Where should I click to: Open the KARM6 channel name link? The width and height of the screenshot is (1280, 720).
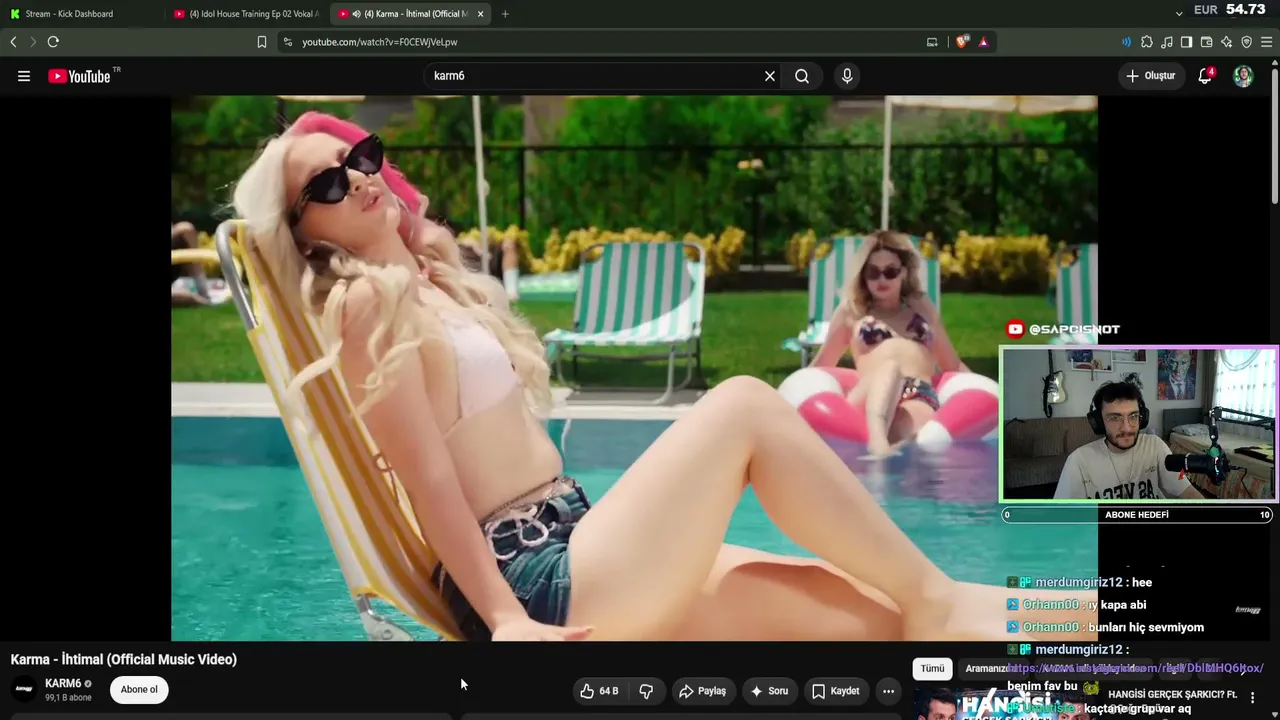63,684
